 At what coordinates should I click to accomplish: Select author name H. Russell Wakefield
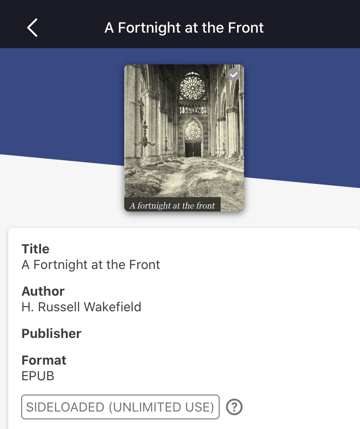coord(81,307)
